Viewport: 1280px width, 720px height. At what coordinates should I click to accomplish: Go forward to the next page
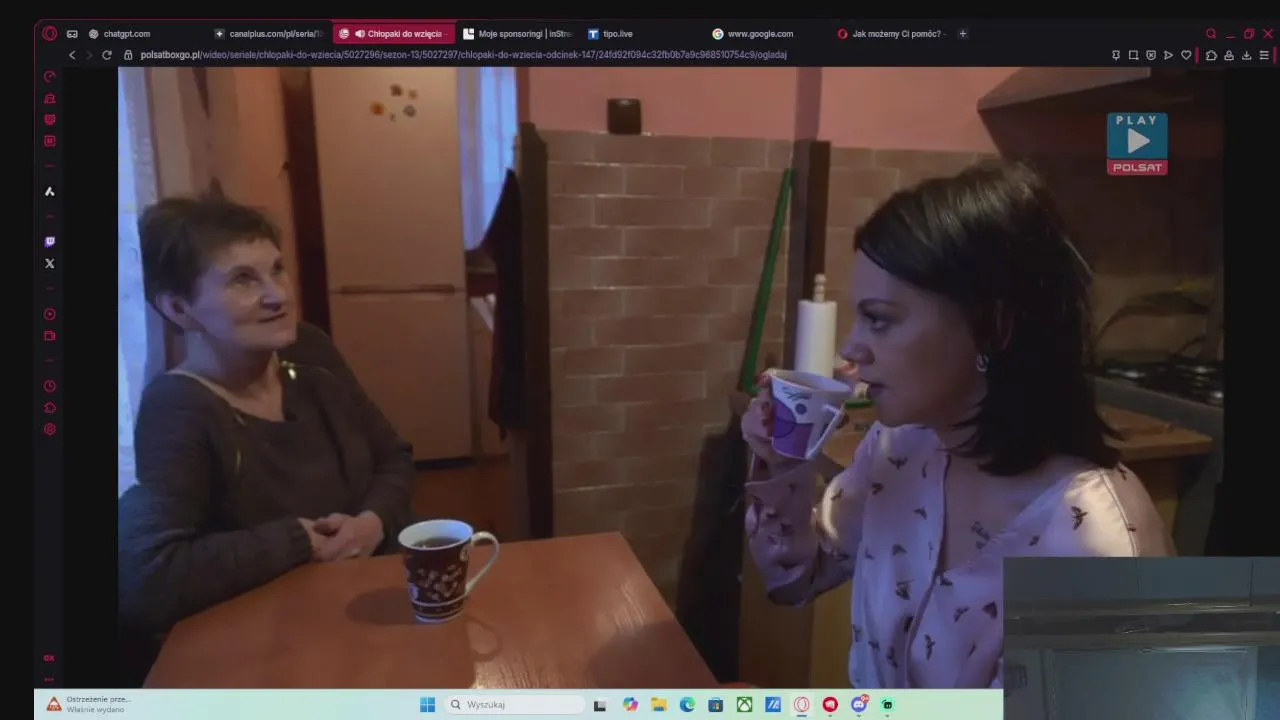click(88, 55)
